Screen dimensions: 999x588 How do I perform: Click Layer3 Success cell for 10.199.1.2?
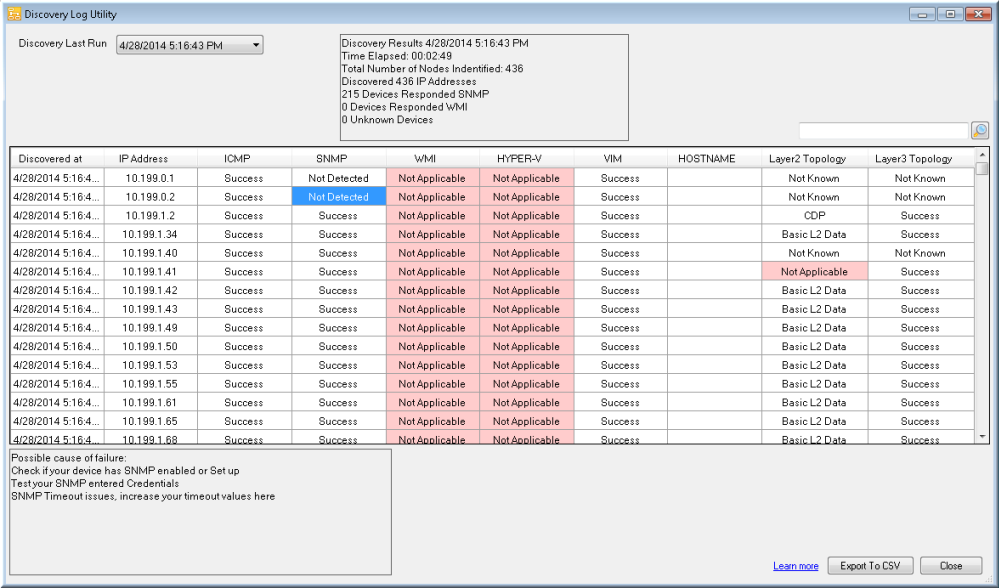pyautogui.click(x=921, y=215)
